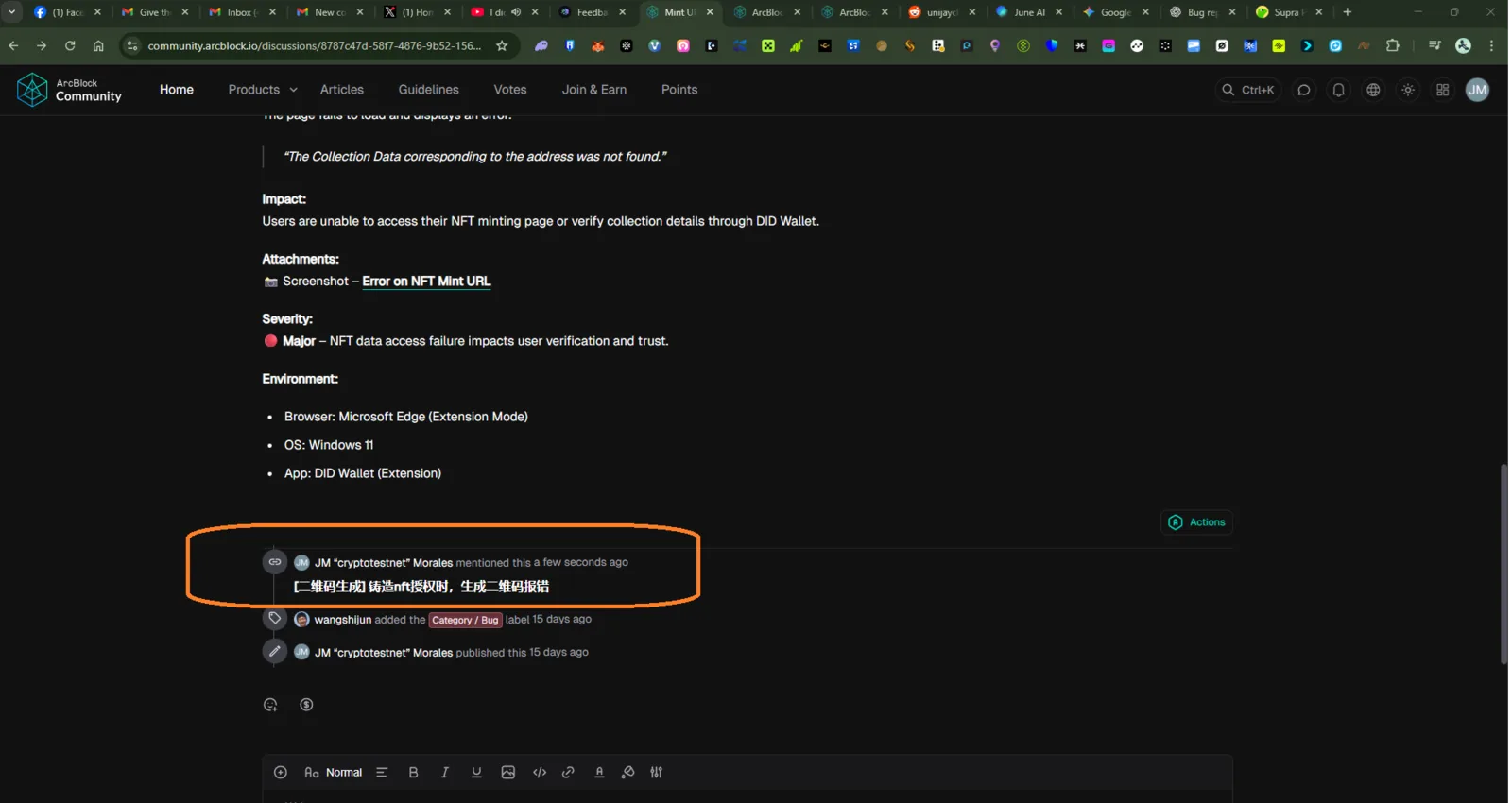Click the tag icon beside the label event
This screenshot has height=803, width=1512.
[274, 619]
